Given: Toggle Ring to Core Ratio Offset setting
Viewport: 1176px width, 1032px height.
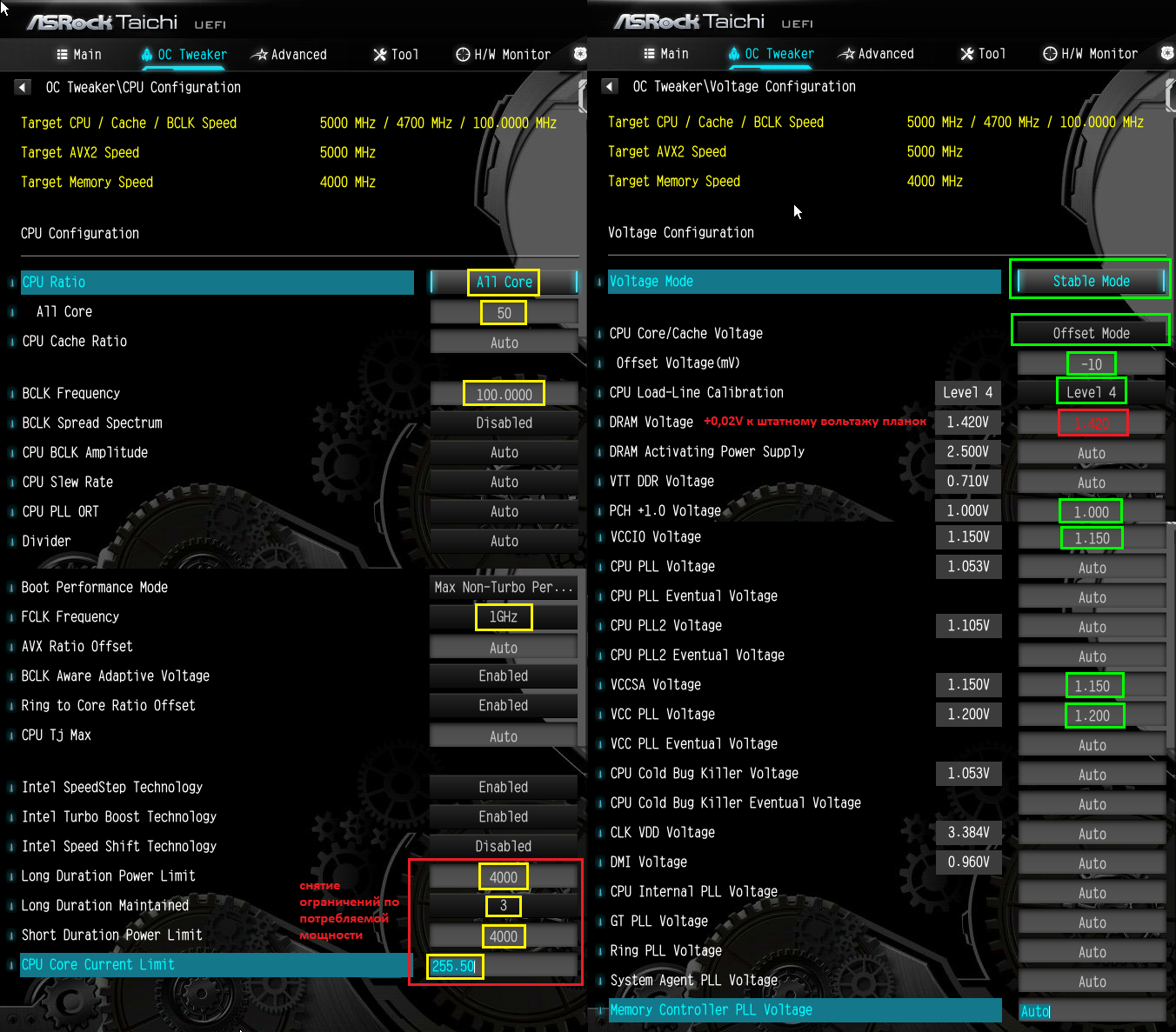Looking at the screenshot, I should click(x=504, y=705).
